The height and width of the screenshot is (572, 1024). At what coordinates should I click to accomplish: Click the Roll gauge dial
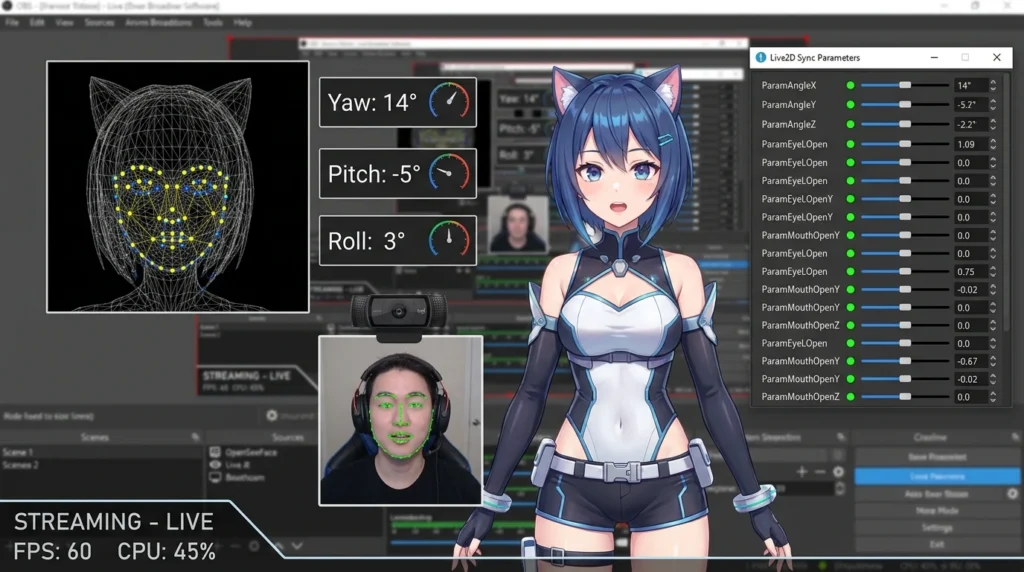pyautogui.click(x=449, y=240)
